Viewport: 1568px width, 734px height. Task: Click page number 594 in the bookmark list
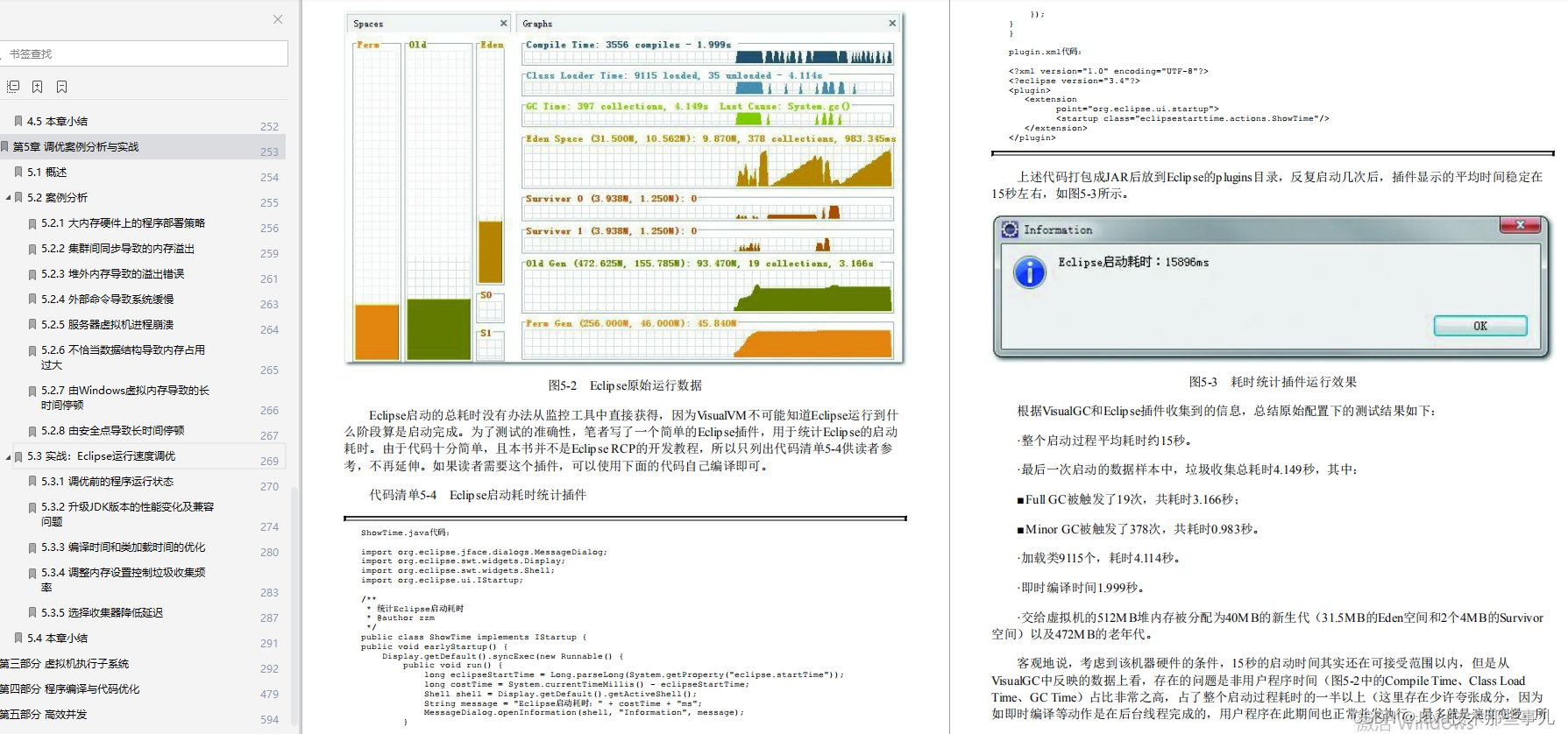[269, 720]
